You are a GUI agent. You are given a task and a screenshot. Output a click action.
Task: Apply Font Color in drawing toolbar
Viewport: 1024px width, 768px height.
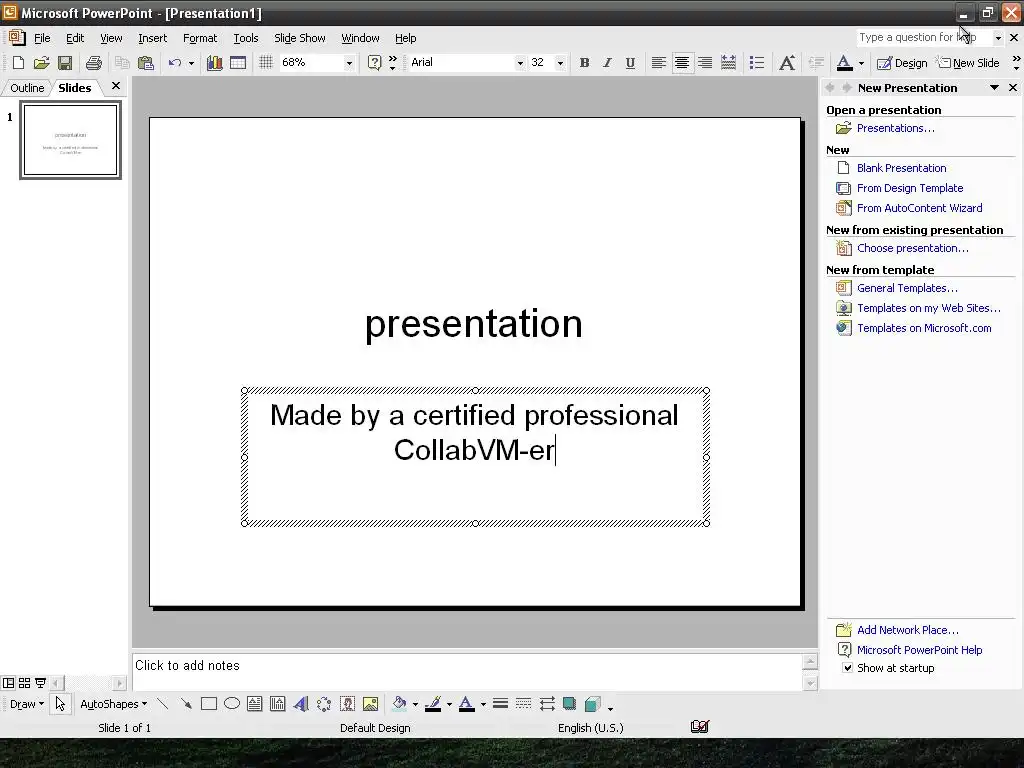[x=467, y=703]
